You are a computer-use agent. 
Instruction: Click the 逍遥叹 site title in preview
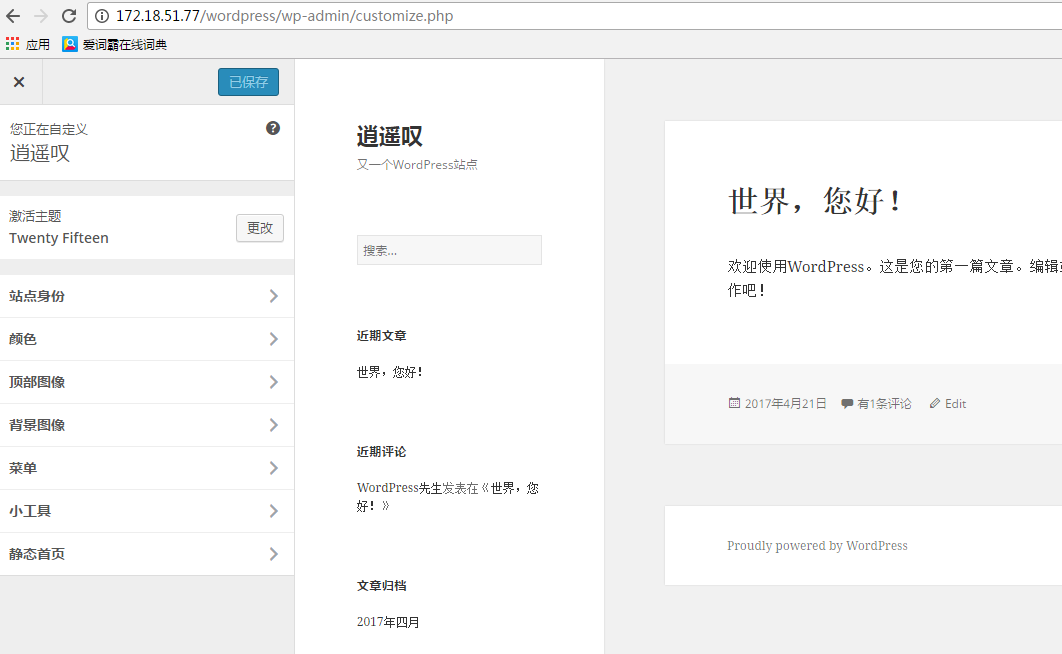click(x=389, y=136)
